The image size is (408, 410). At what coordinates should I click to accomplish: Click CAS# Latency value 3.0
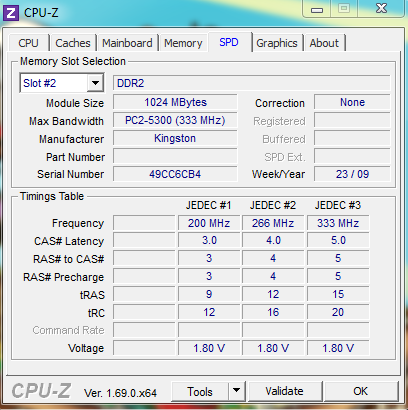[209, 240]
